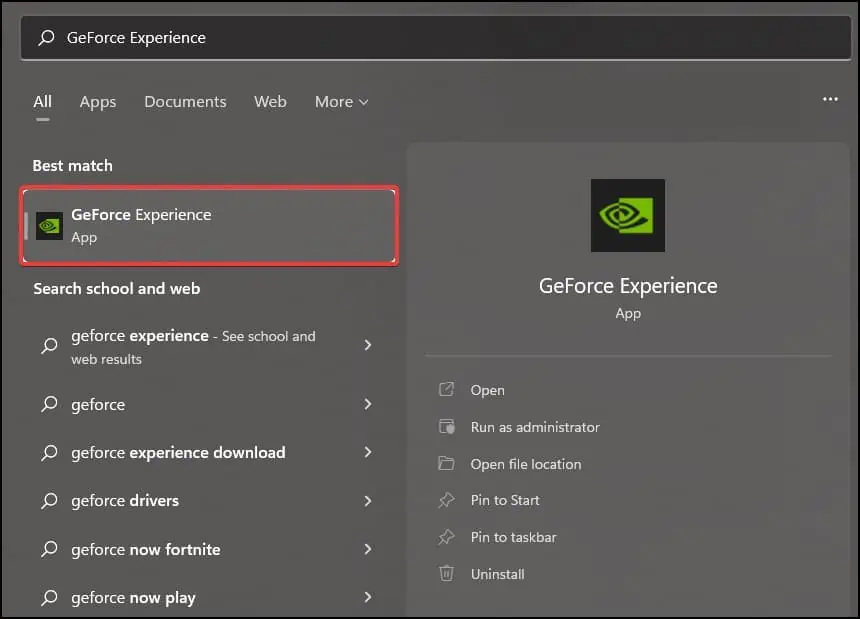860x619 pixels.
Task: Switch to the Documents tab
Action: tap(185, 101)
